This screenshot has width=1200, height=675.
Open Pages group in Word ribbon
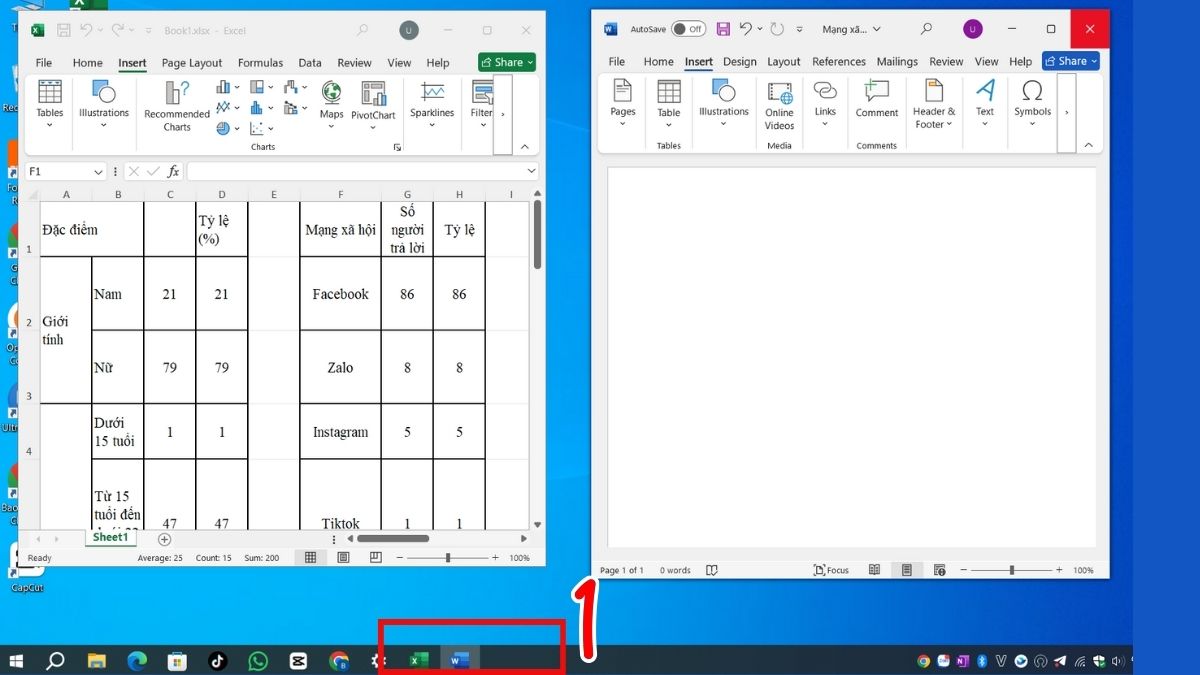pyautogui.click(x=623, y=104)
